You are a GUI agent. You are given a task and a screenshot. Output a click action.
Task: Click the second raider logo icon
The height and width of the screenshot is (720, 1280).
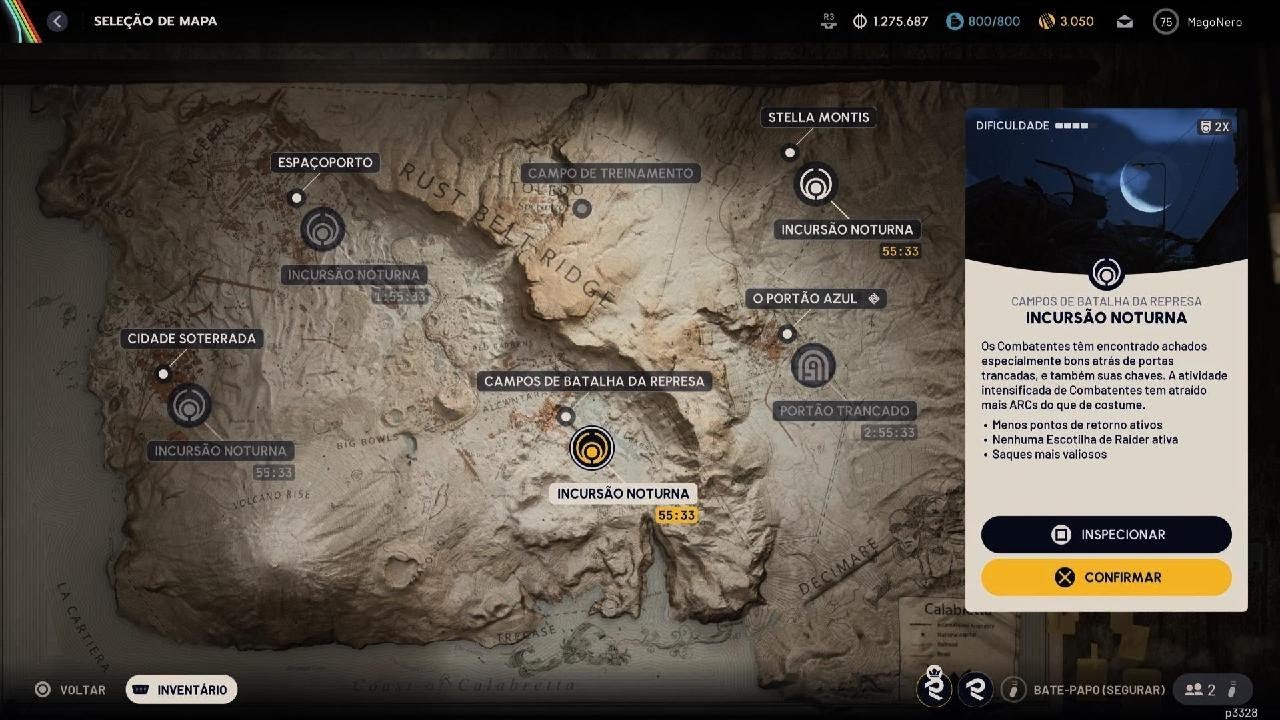[x=975, y=689]
